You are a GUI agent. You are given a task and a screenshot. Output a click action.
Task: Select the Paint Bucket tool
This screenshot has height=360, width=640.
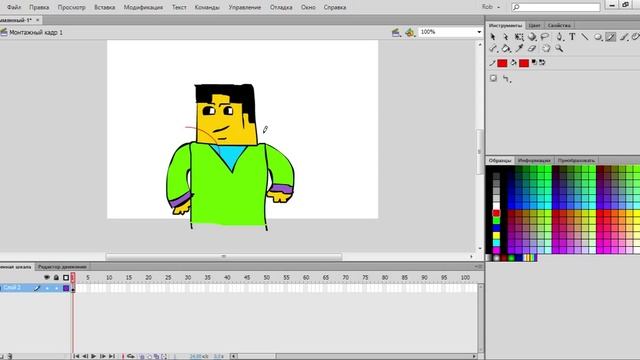coord(506,49)
